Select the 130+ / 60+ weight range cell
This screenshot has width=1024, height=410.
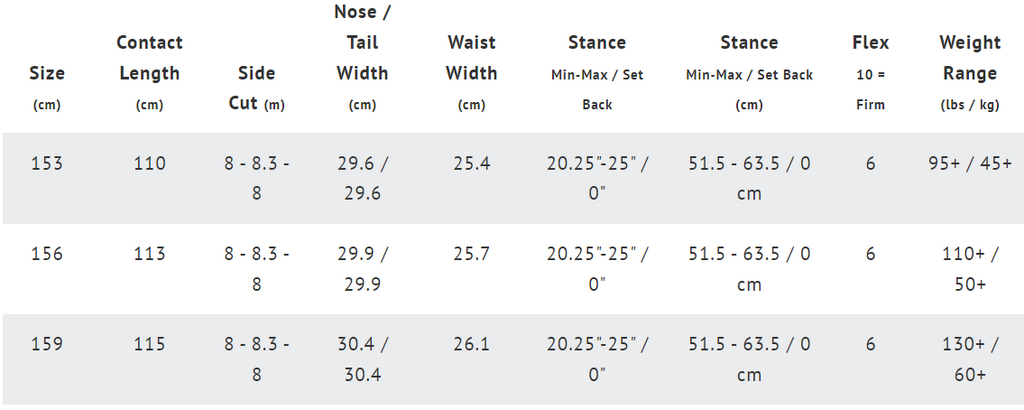(x=970, y=359)
